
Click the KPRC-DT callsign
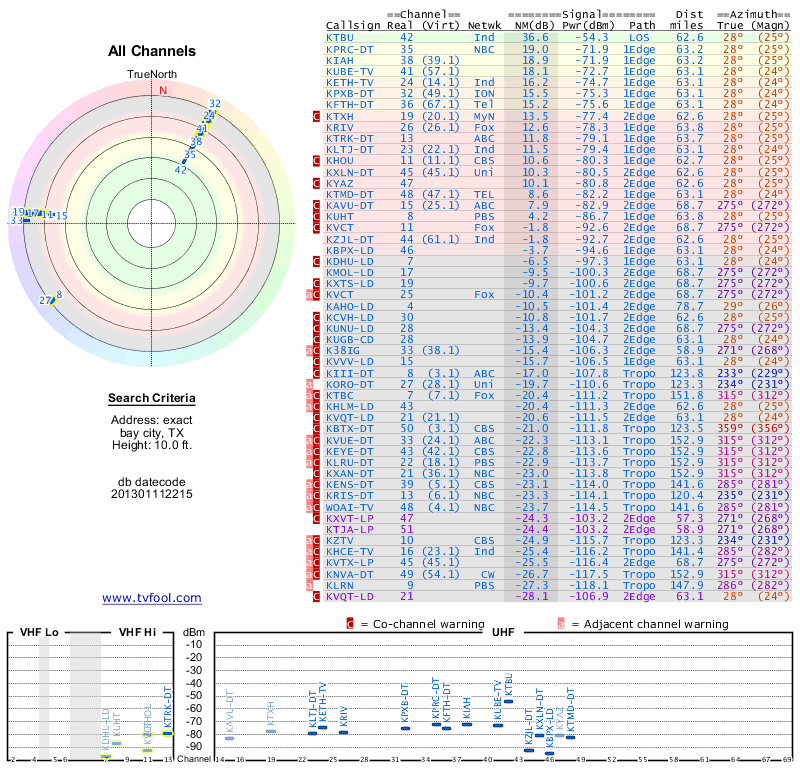pos(350,49)
